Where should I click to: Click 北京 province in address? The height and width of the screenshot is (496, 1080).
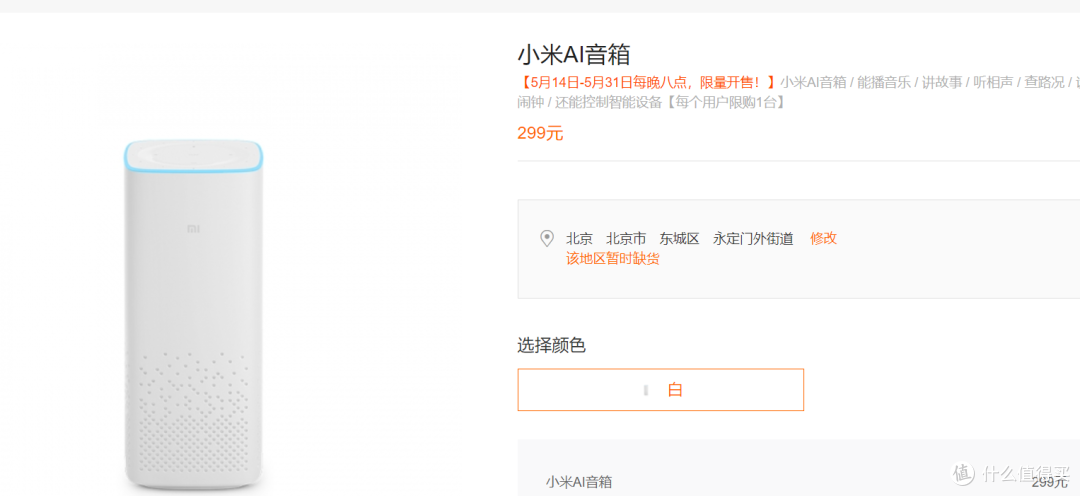tap(579, 238)
